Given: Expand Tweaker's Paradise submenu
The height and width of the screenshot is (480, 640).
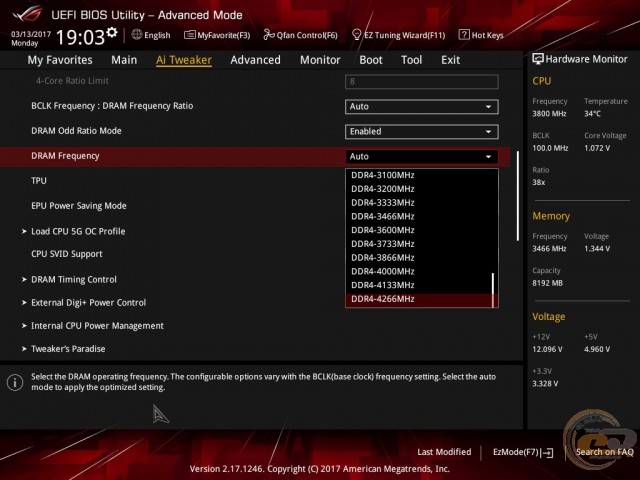Looking at the screenshot, I should (x=68, y=349).
